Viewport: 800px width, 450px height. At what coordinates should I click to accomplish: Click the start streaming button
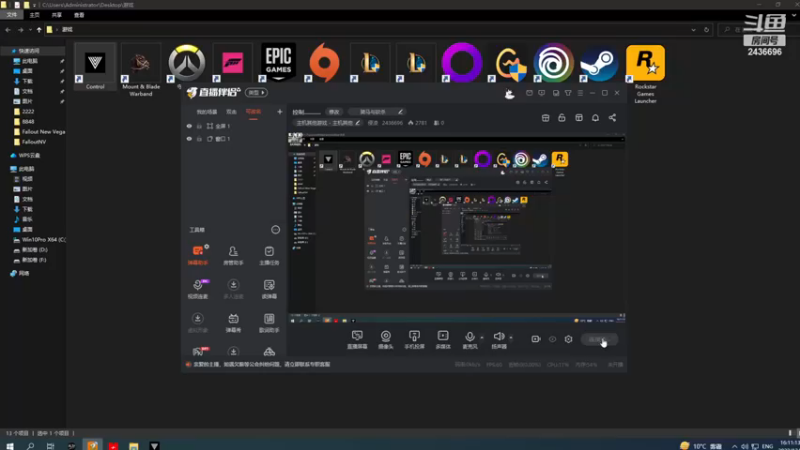599,339
